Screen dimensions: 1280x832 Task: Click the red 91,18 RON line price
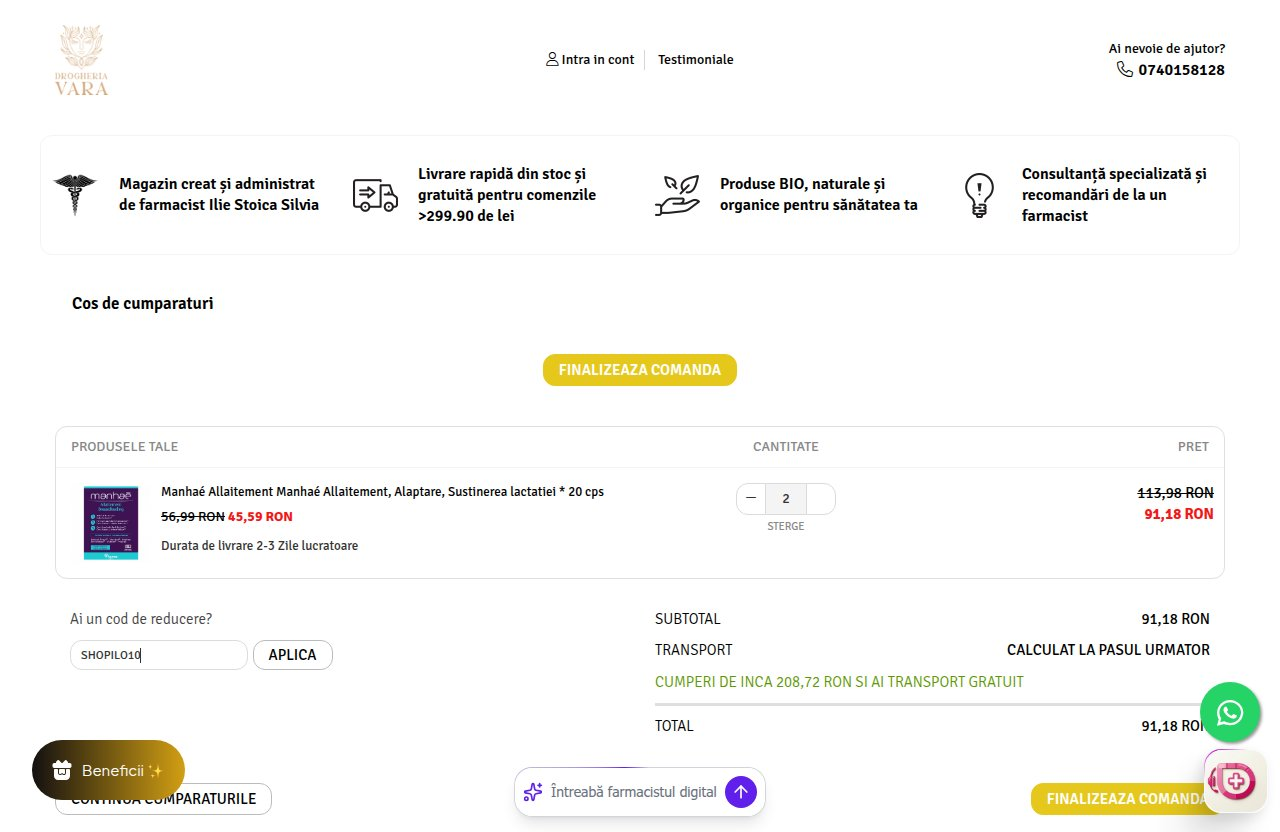click(x=1179, y=514)
